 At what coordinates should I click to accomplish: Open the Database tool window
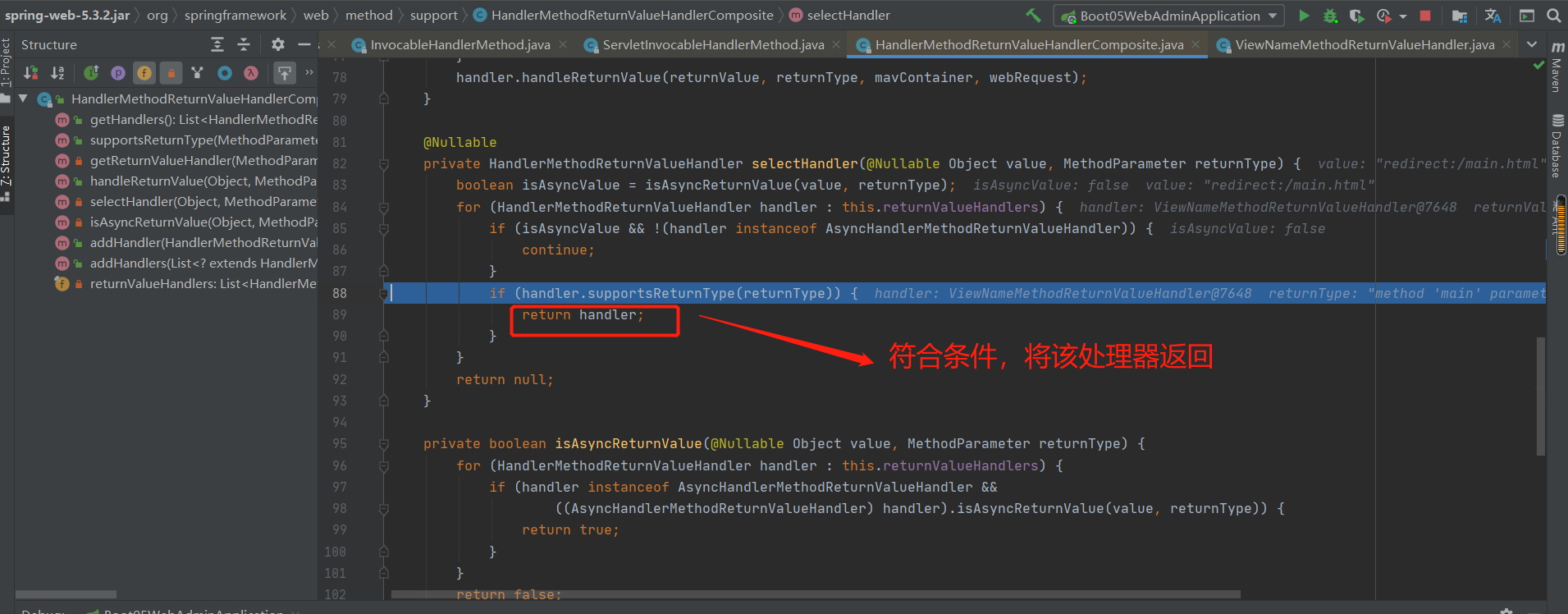(1557, 146)
